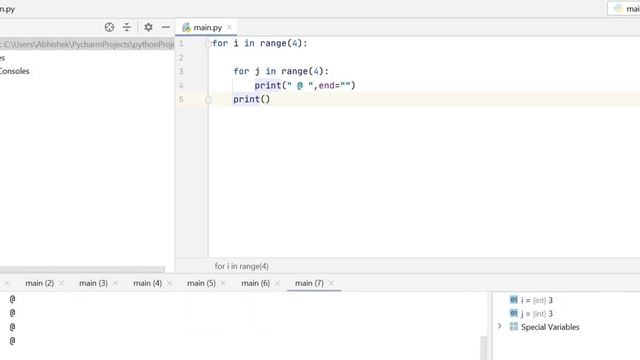Place cursor on 'for i in range(4):' line
This screenshot has width=640, height=360.
260,43
